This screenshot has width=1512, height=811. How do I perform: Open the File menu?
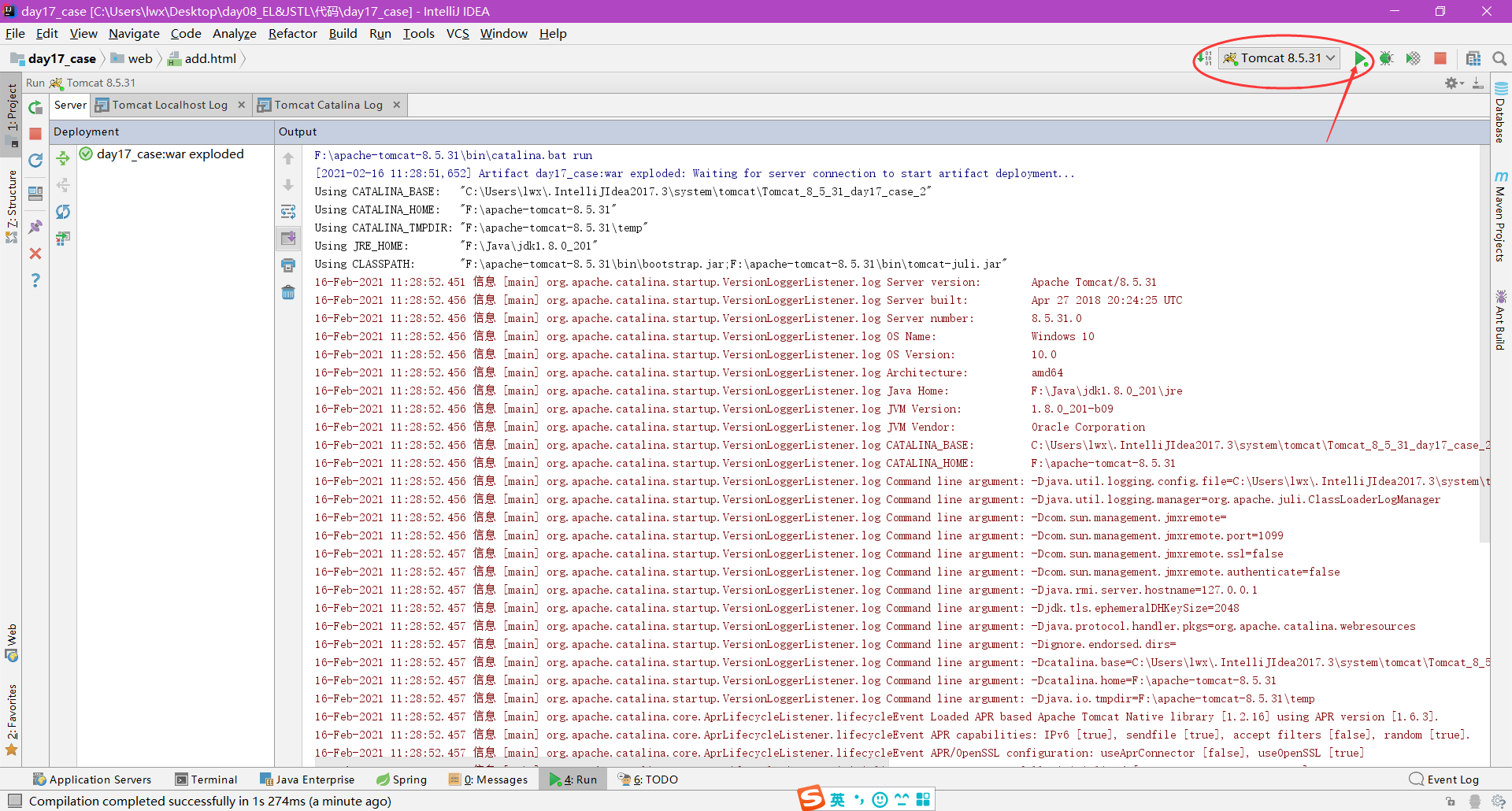[15, 34]
